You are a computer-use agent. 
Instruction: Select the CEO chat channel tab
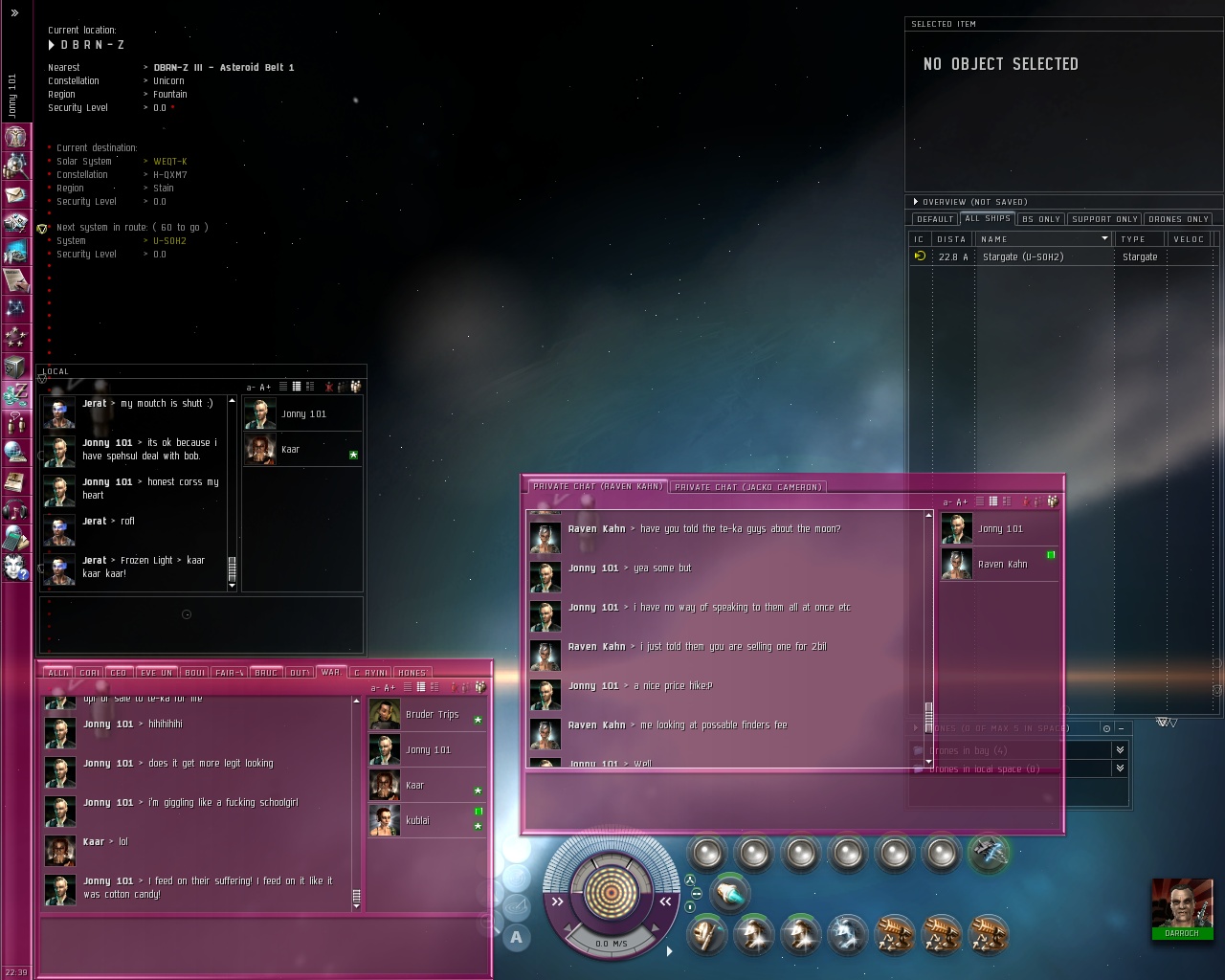click(x=119, y=673)
